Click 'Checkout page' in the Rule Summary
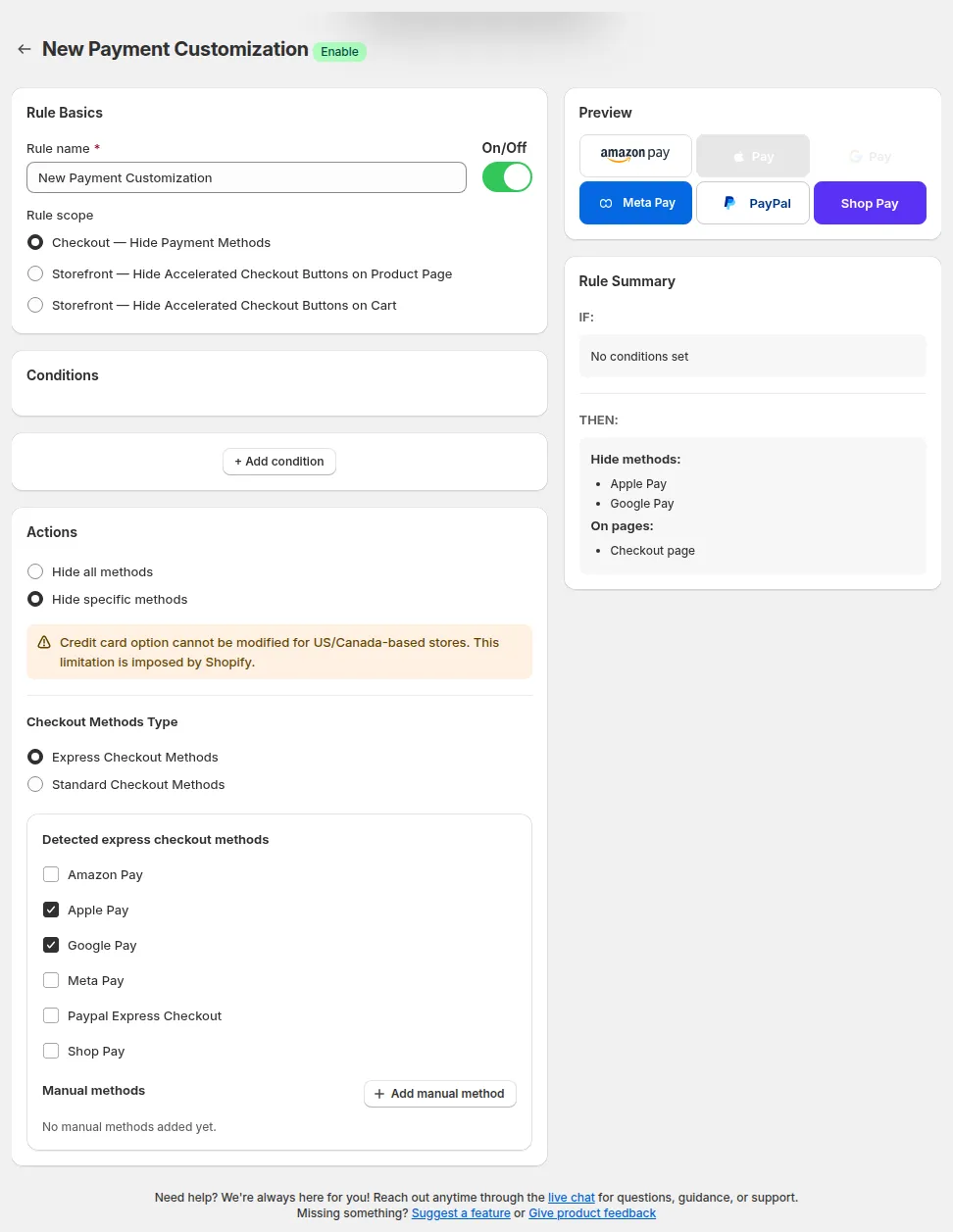 tap(652, 551)
